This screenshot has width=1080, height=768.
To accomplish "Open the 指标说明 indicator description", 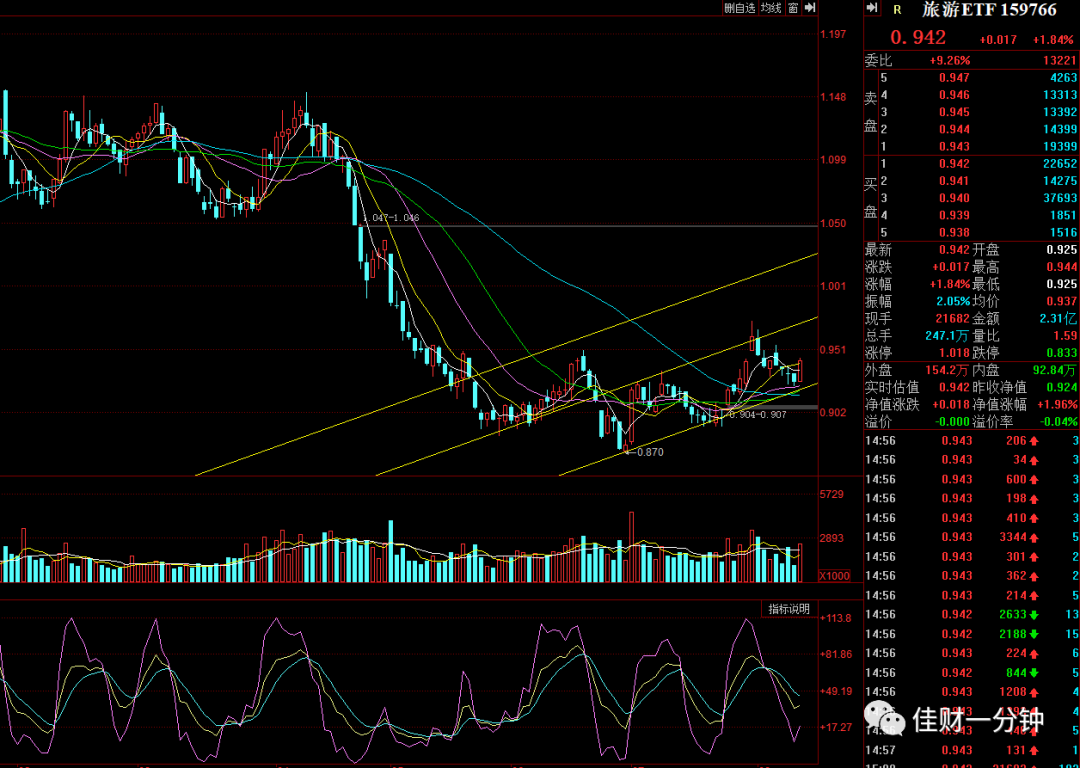I will 789,609.
